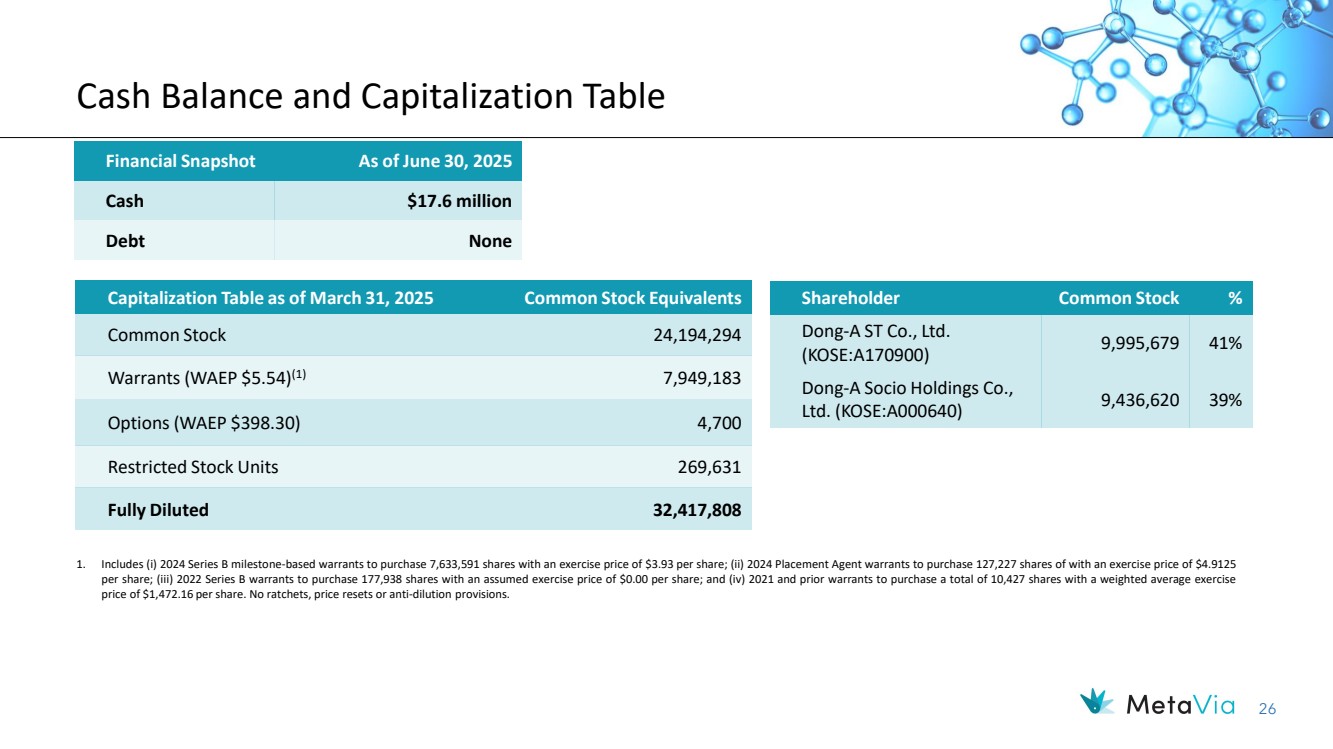The height and width of the screenshot is (749, 1333).
Task: Select the '$17.6 million' cash value
Action: pyautogui.click(x=459, y=201)
